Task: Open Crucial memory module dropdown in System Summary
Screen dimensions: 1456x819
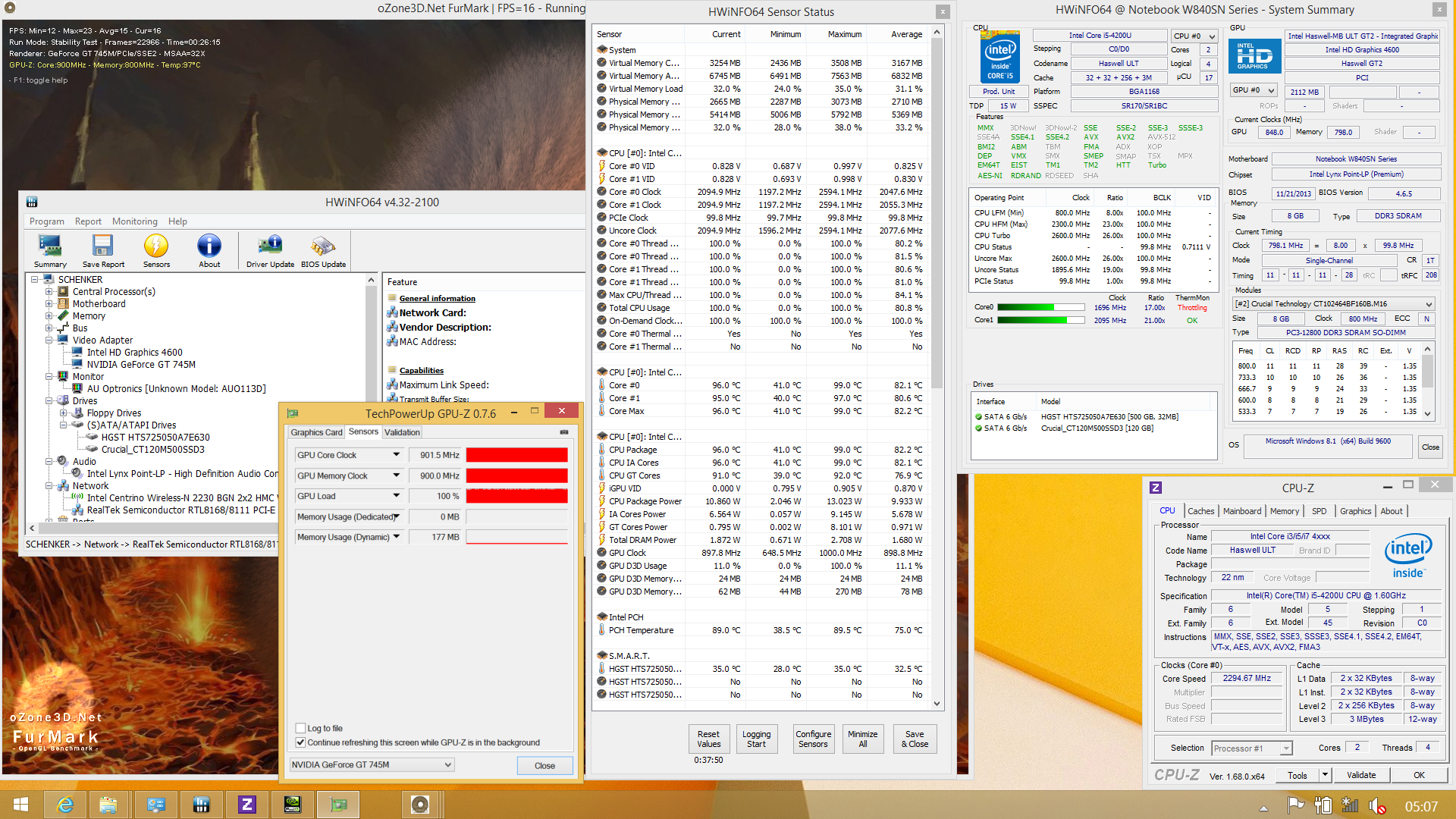Action: pyautogui.click(x=1334, y=304)
